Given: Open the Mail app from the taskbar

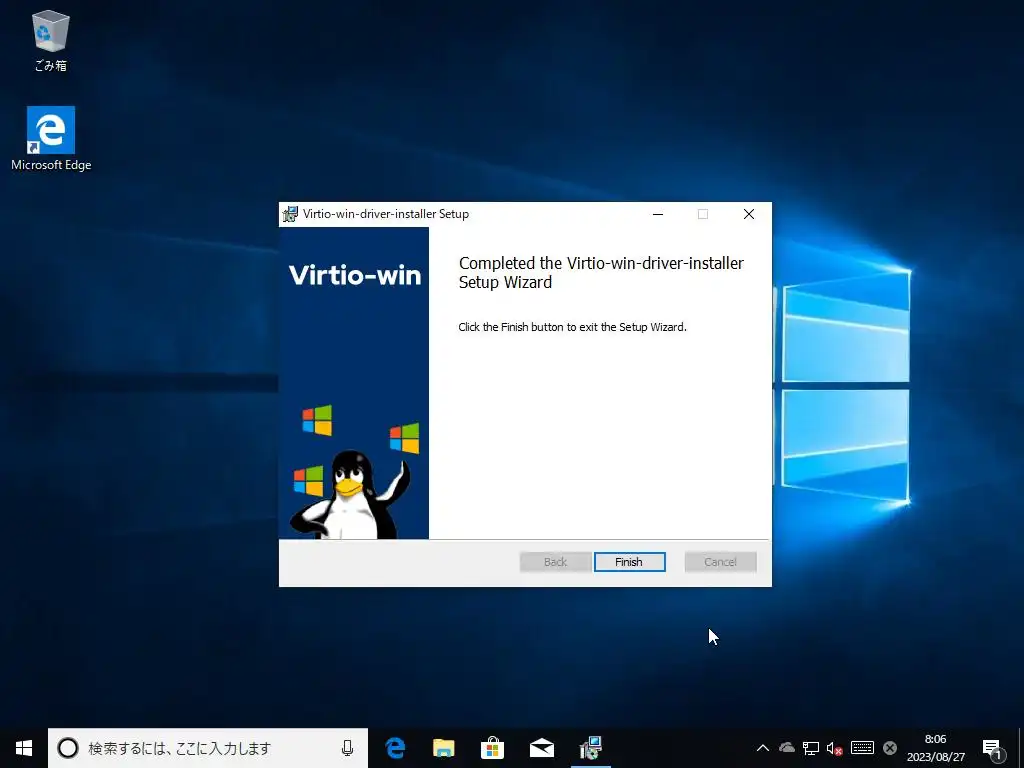Looking at the screenshot, I should pos(541,748).
